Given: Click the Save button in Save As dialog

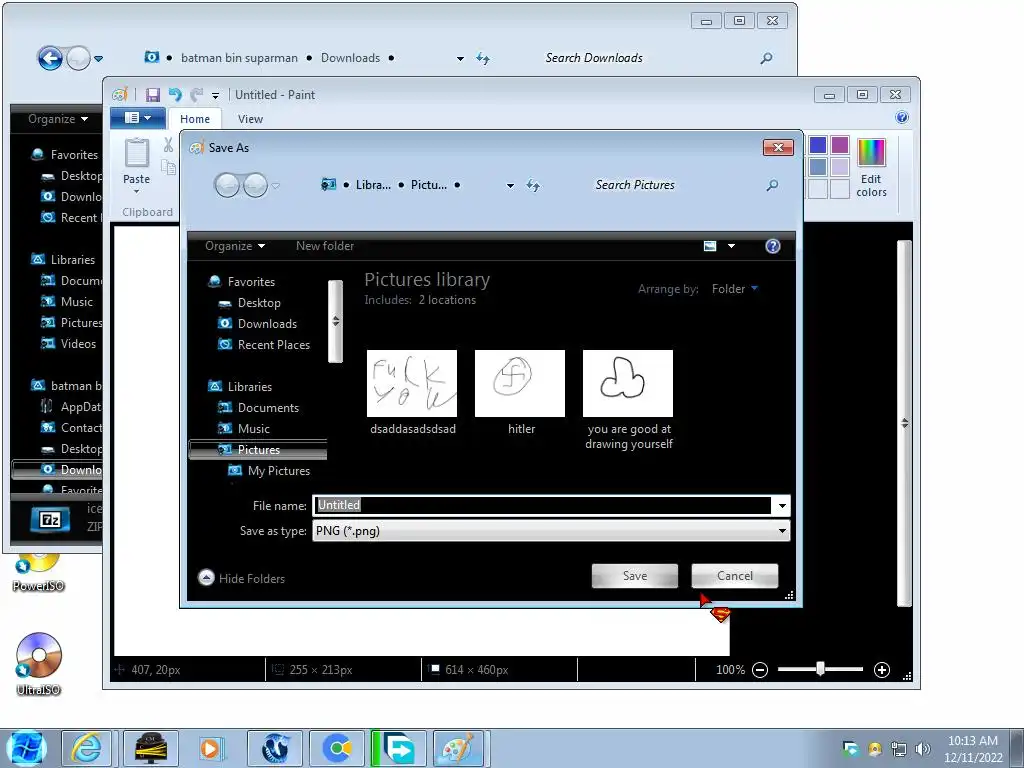Looking at the screenshot, I should (634, 575).
